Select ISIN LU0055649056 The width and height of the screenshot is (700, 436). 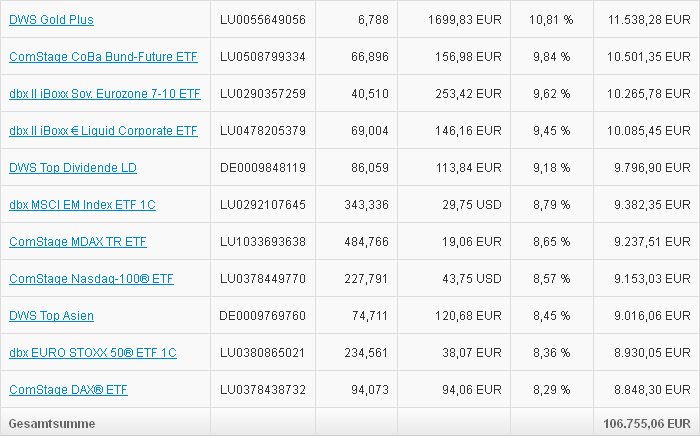263,20
